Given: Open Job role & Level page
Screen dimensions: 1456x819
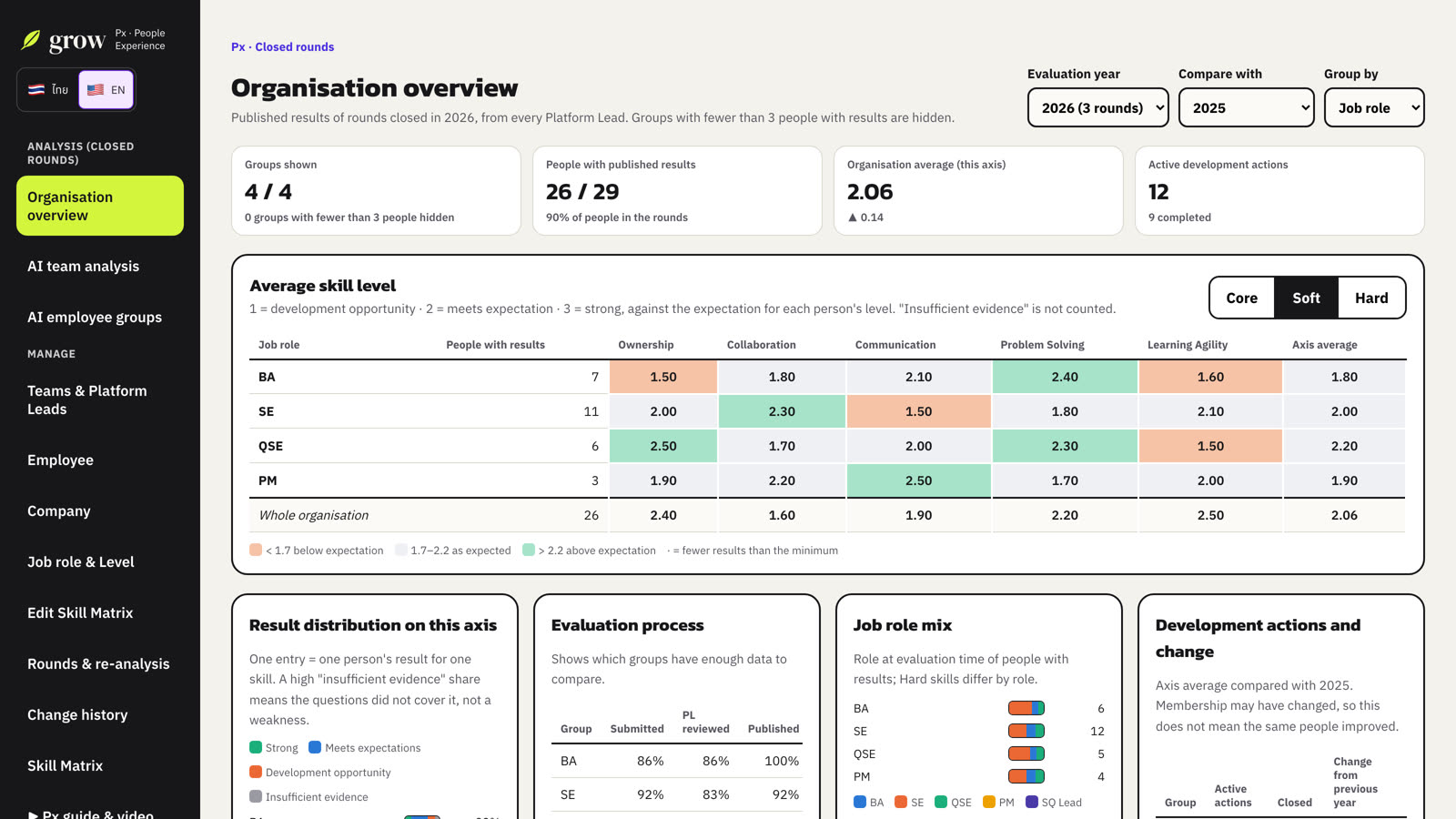Looking at the screenshot, I should (100, 562).
